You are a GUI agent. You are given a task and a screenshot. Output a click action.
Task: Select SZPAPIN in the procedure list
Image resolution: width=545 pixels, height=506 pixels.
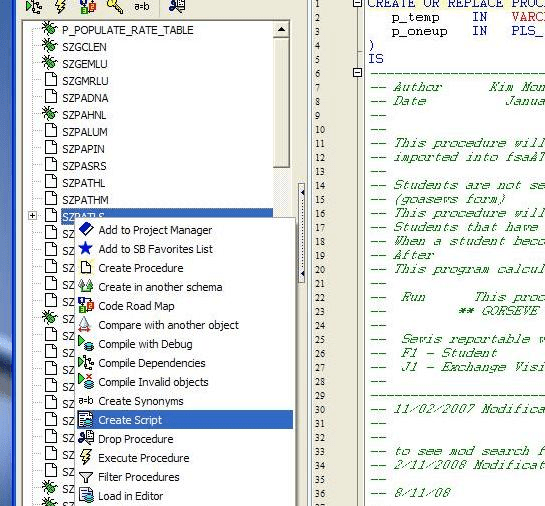pyautogui.click(x=83, y=149)
